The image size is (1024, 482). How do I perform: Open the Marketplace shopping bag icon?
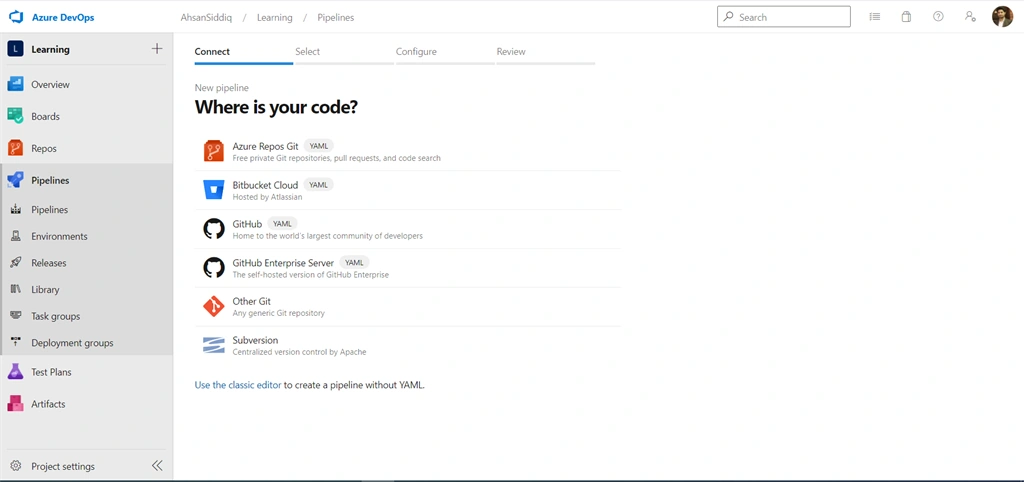click(906, 17)
